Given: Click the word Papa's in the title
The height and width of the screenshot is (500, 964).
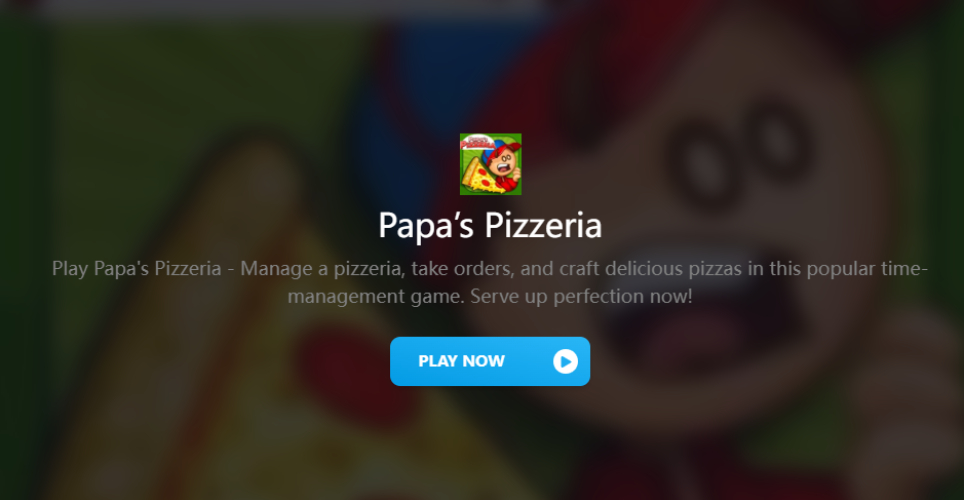Looking at the screenshot, I should point(426,225).
